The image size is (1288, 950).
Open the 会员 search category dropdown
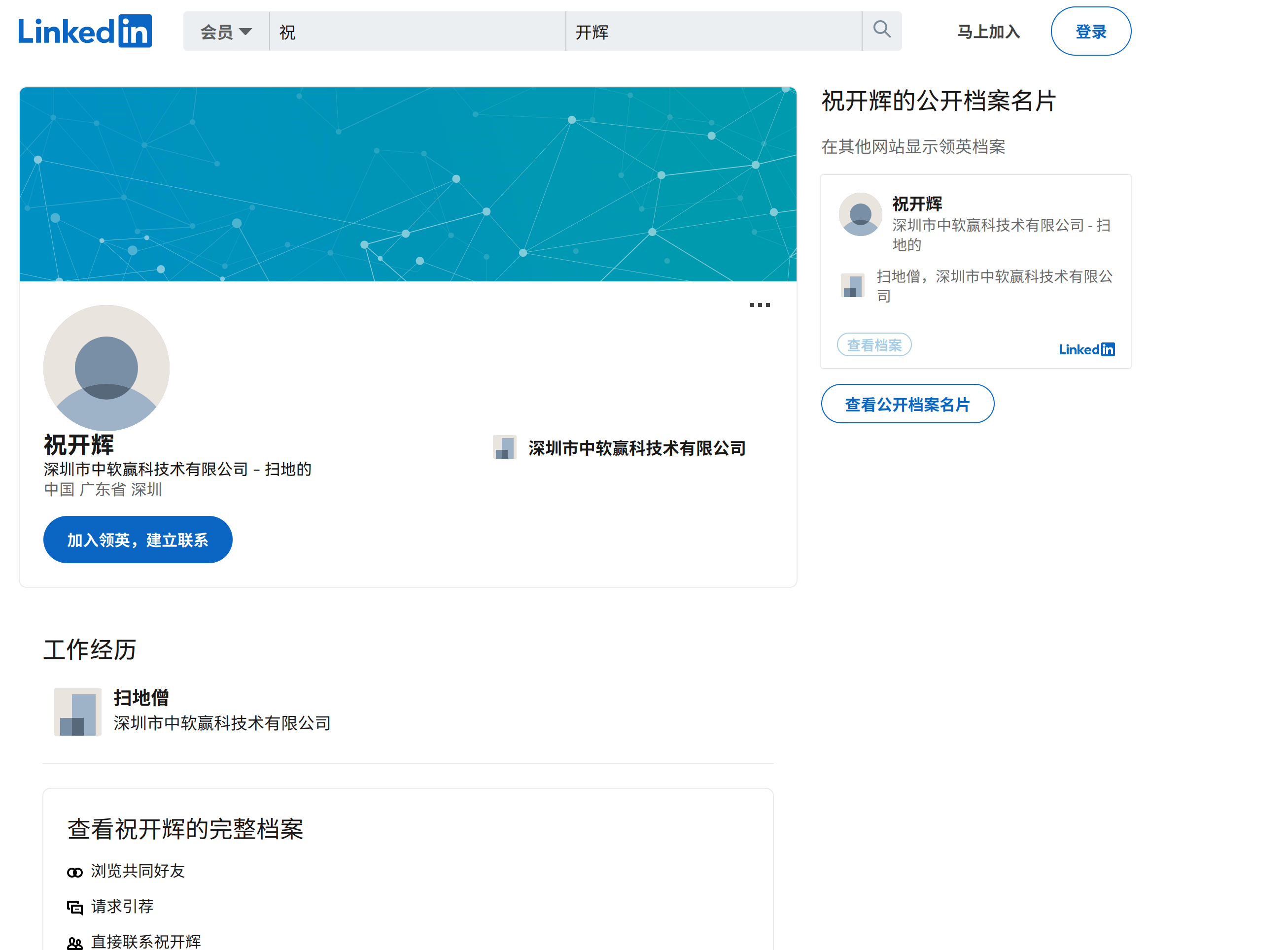tap(225, 31)
